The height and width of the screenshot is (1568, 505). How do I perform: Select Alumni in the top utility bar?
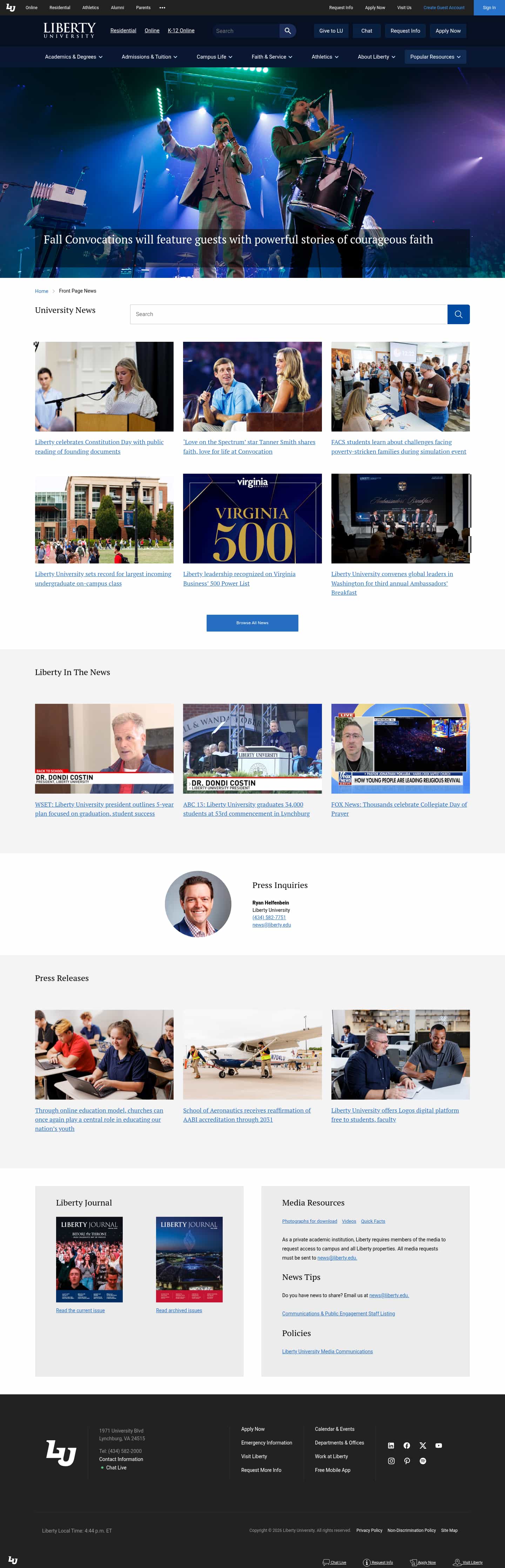tap(117, 8)
